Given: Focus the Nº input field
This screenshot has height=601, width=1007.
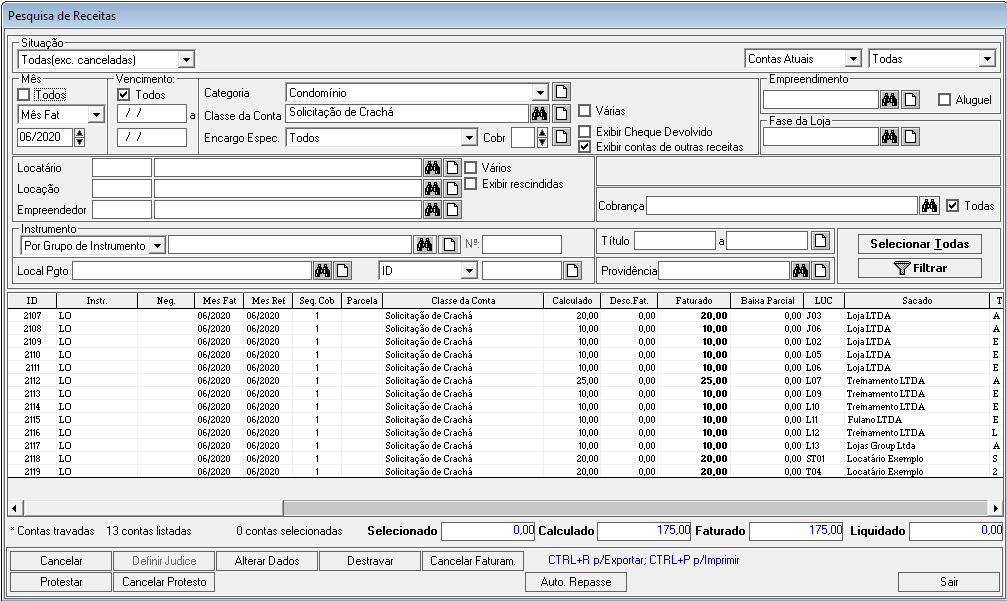Looking at the screenshot, I should tap(521, 244).
